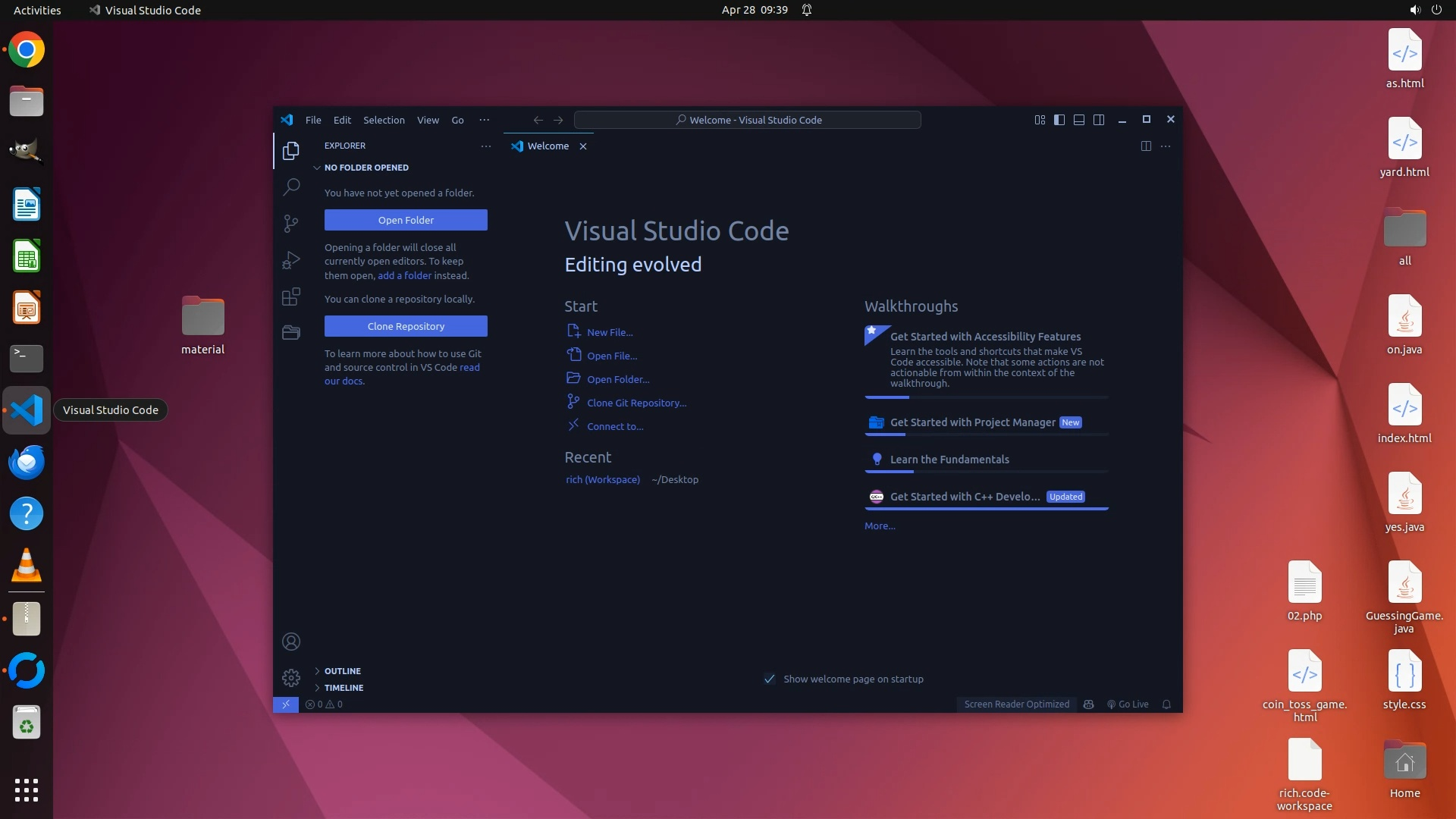Open the Project Manager sidebar icon
Viewport: 1456px width, 819px height.
pos(291,332)
